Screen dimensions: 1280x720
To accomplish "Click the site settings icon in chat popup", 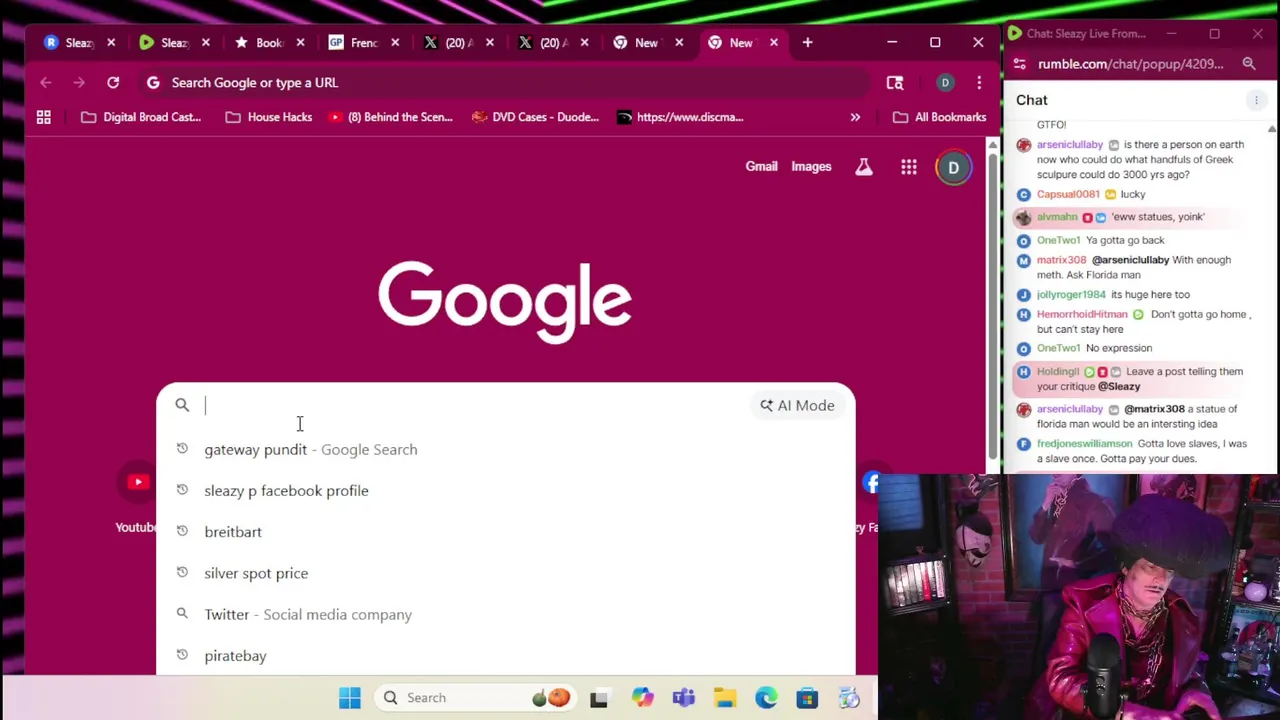I will point(1019,64).
